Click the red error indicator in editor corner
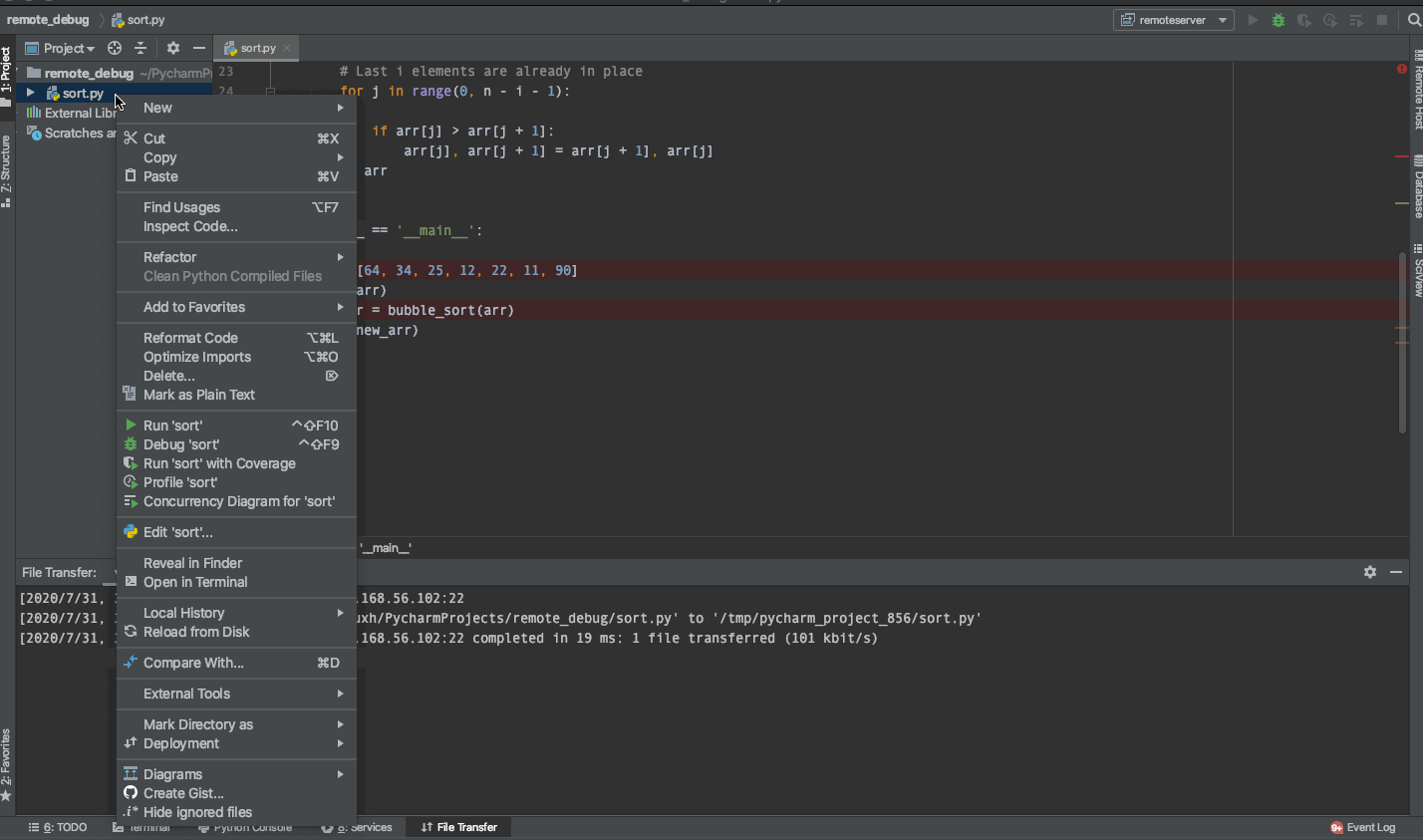The width and height of the screenshot is (1423, 840). pyautogui.click(x=1402, y=69)
